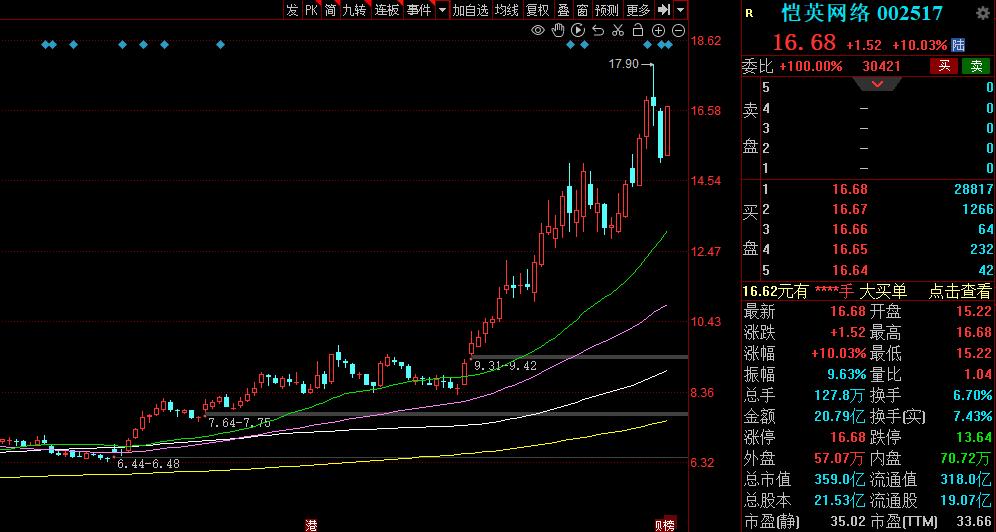996x532 pixels.
Task: Click the 内盘 value 70.72万
Action: tap(966, 458)
